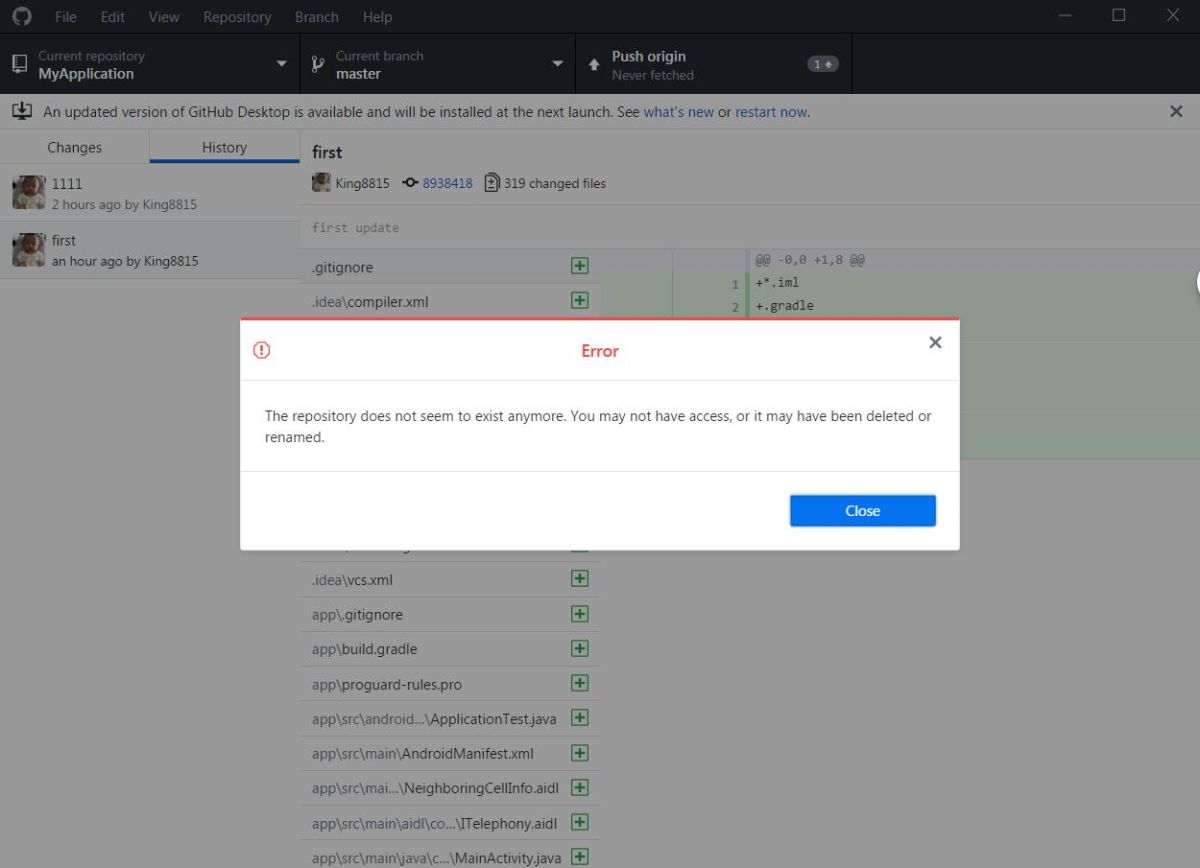The height and width of the screenshot is (868, 1200).
Task: Open the what's new link
Action: [x=678, y=112]
